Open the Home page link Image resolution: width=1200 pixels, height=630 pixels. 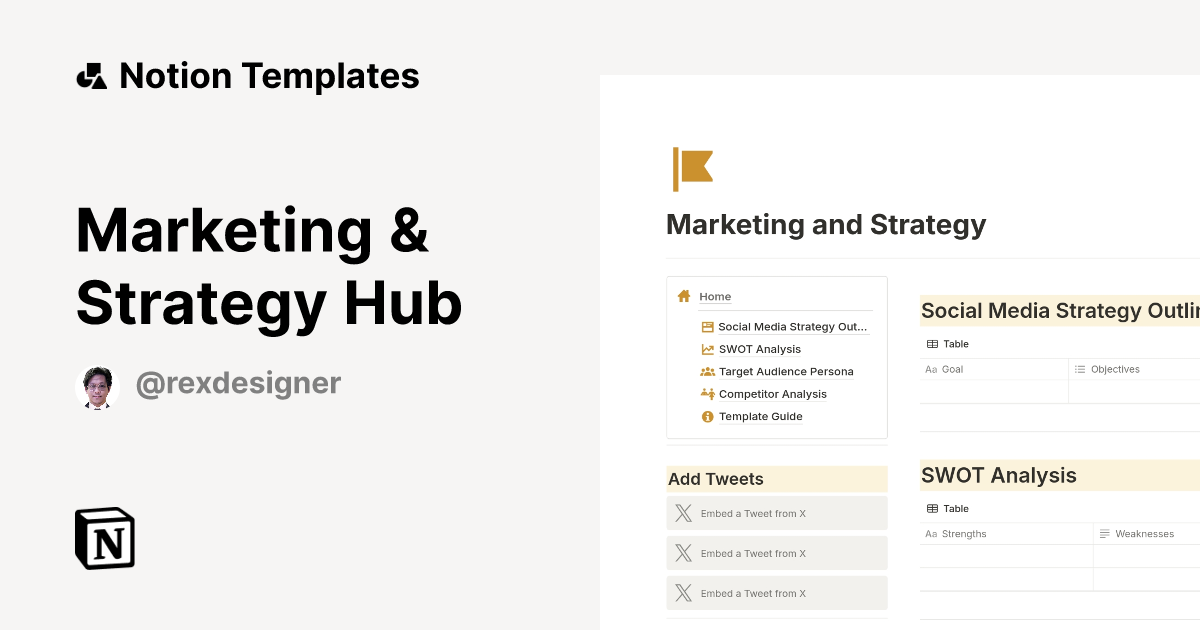point(715,296)
